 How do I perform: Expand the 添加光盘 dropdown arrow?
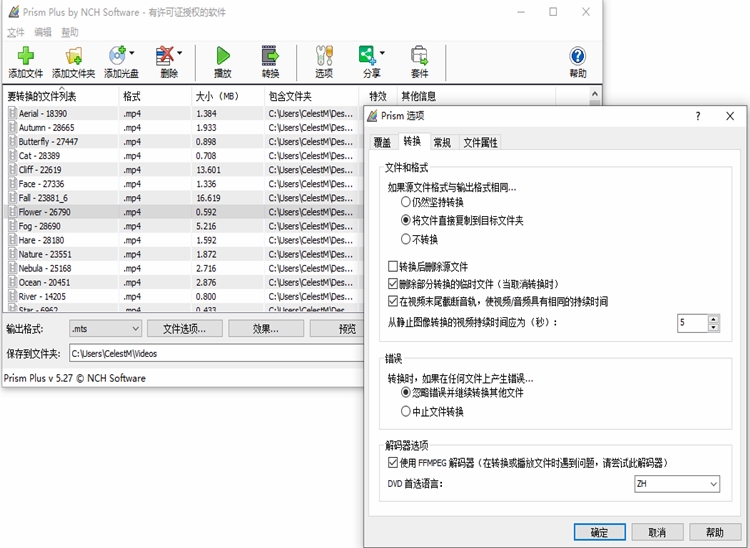coord(132,53)
